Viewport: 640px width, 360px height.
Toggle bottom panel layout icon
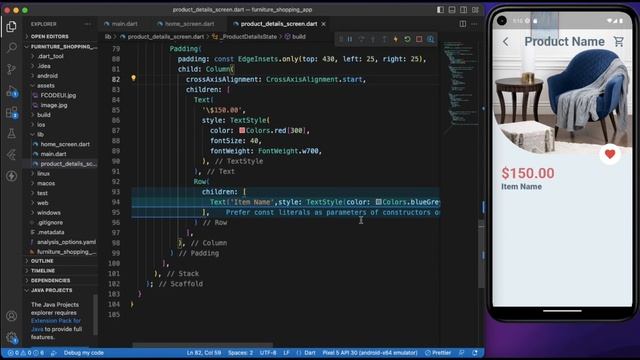pos(452,9)
